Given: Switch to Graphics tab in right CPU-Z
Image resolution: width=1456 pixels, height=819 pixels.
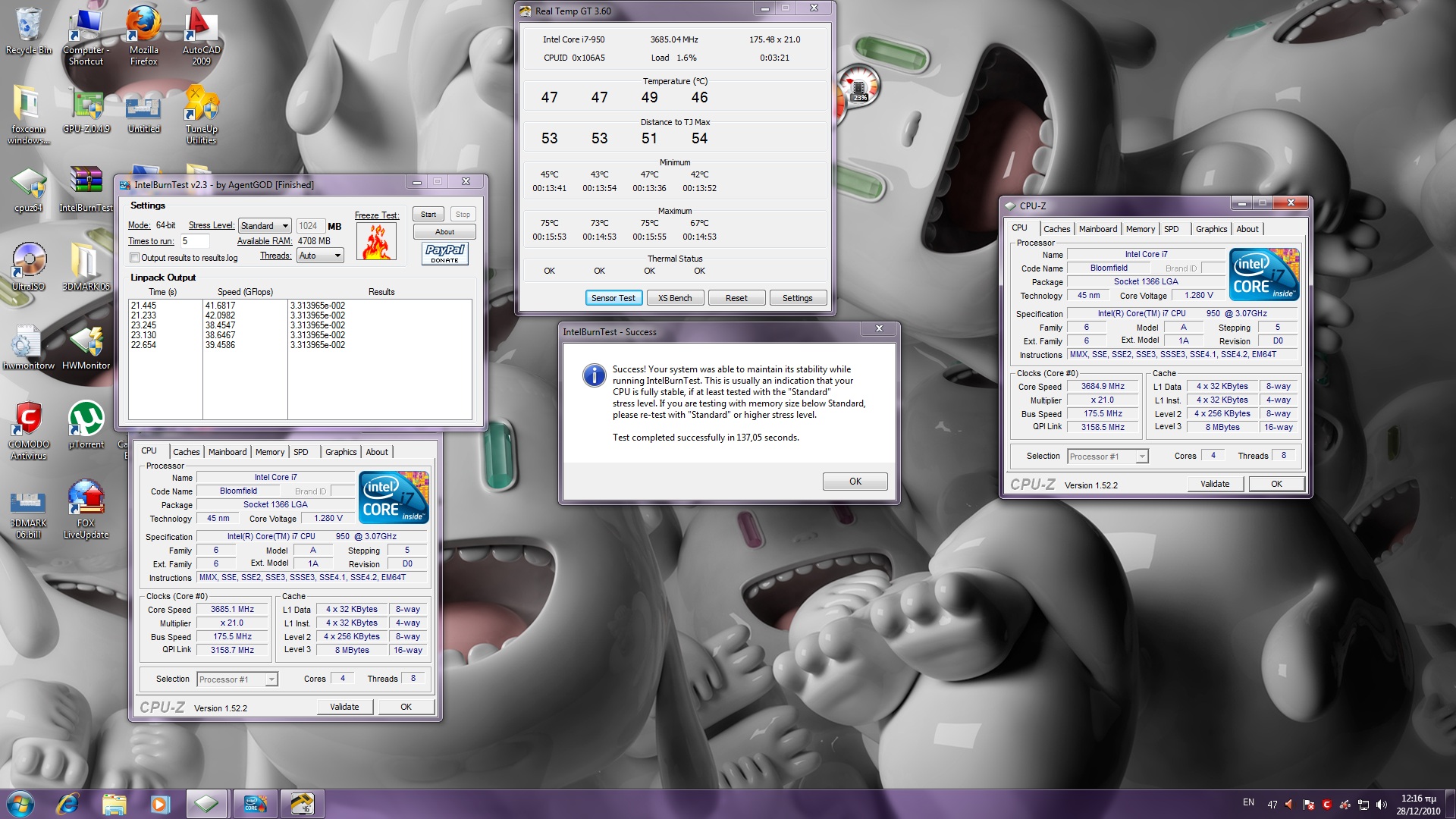Looking at the screenshot, I should tap(1211, 229).
